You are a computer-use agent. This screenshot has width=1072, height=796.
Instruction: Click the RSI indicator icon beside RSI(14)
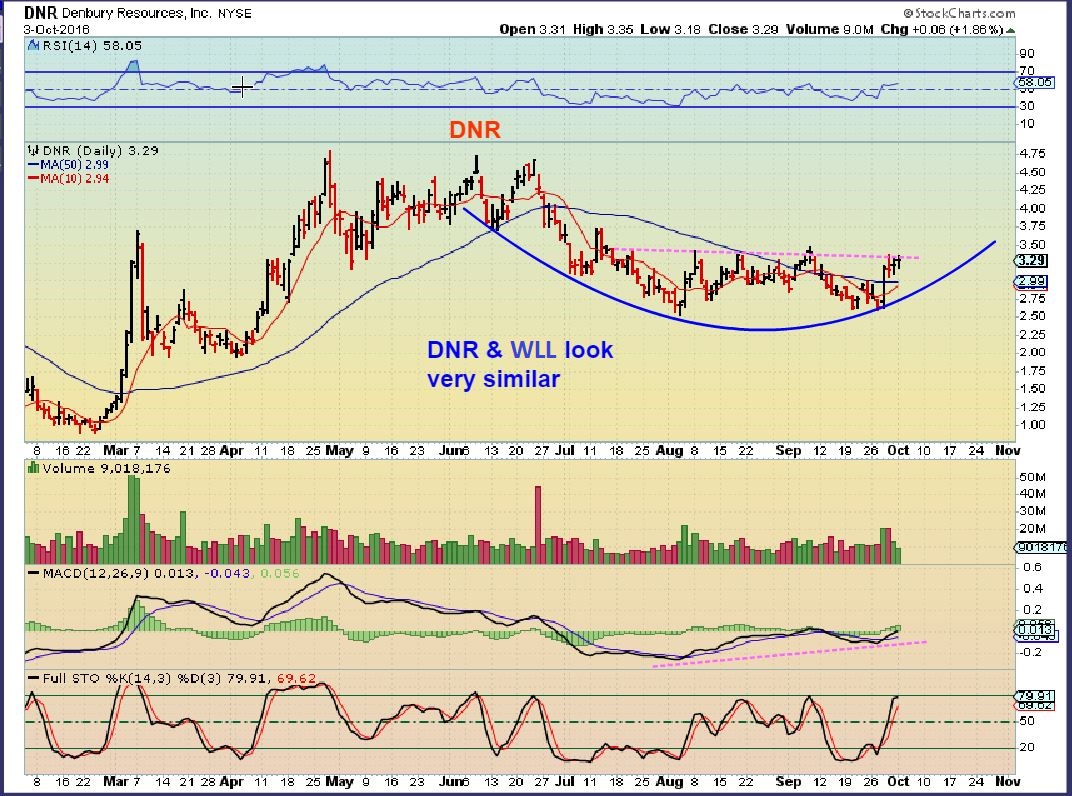[34, 45]
